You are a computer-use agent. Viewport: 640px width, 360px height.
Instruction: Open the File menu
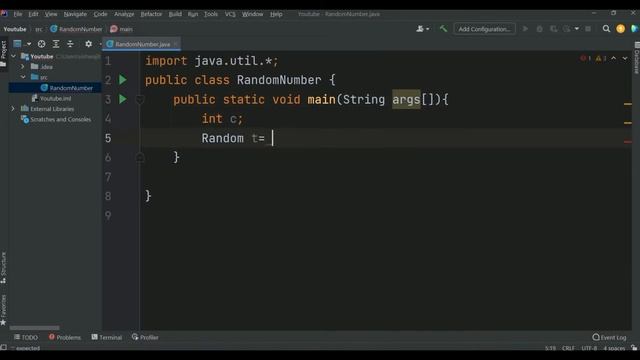click(x=18, y=14)
